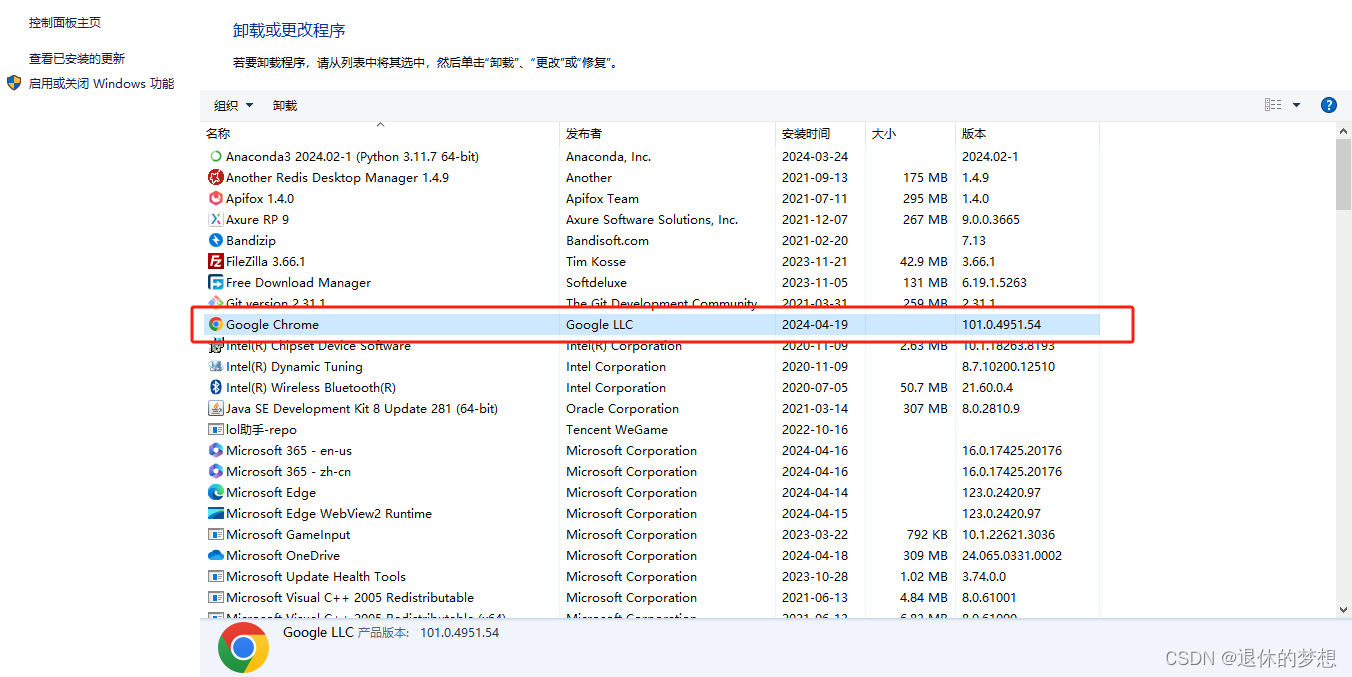Screen dimensions: 1352x677
Task: Click the vertical scrollbar thumb
Action: pos(1343,175)
